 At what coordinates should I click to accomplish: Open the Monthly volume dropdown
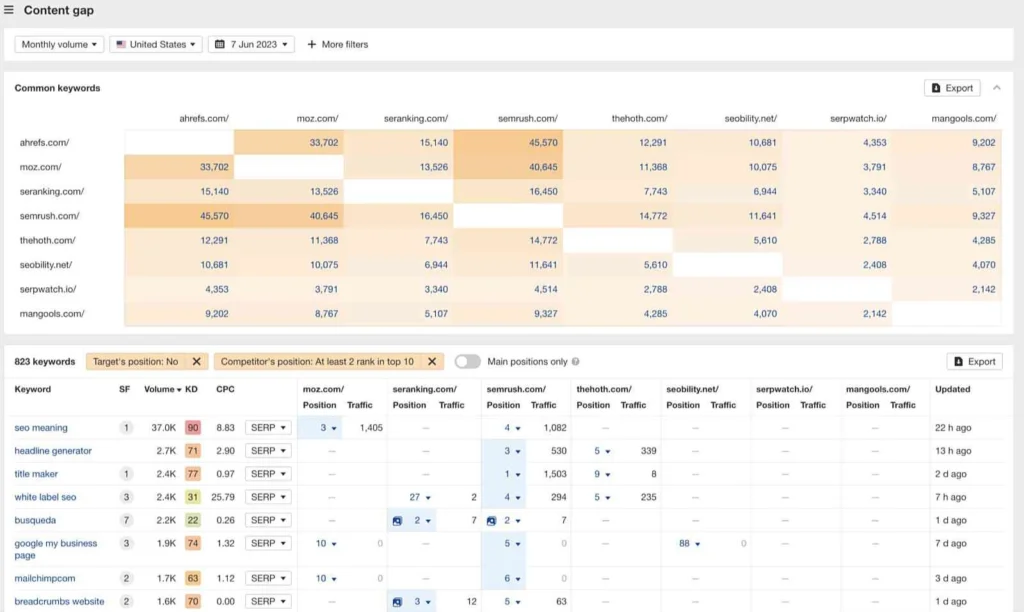coord(59,44)
